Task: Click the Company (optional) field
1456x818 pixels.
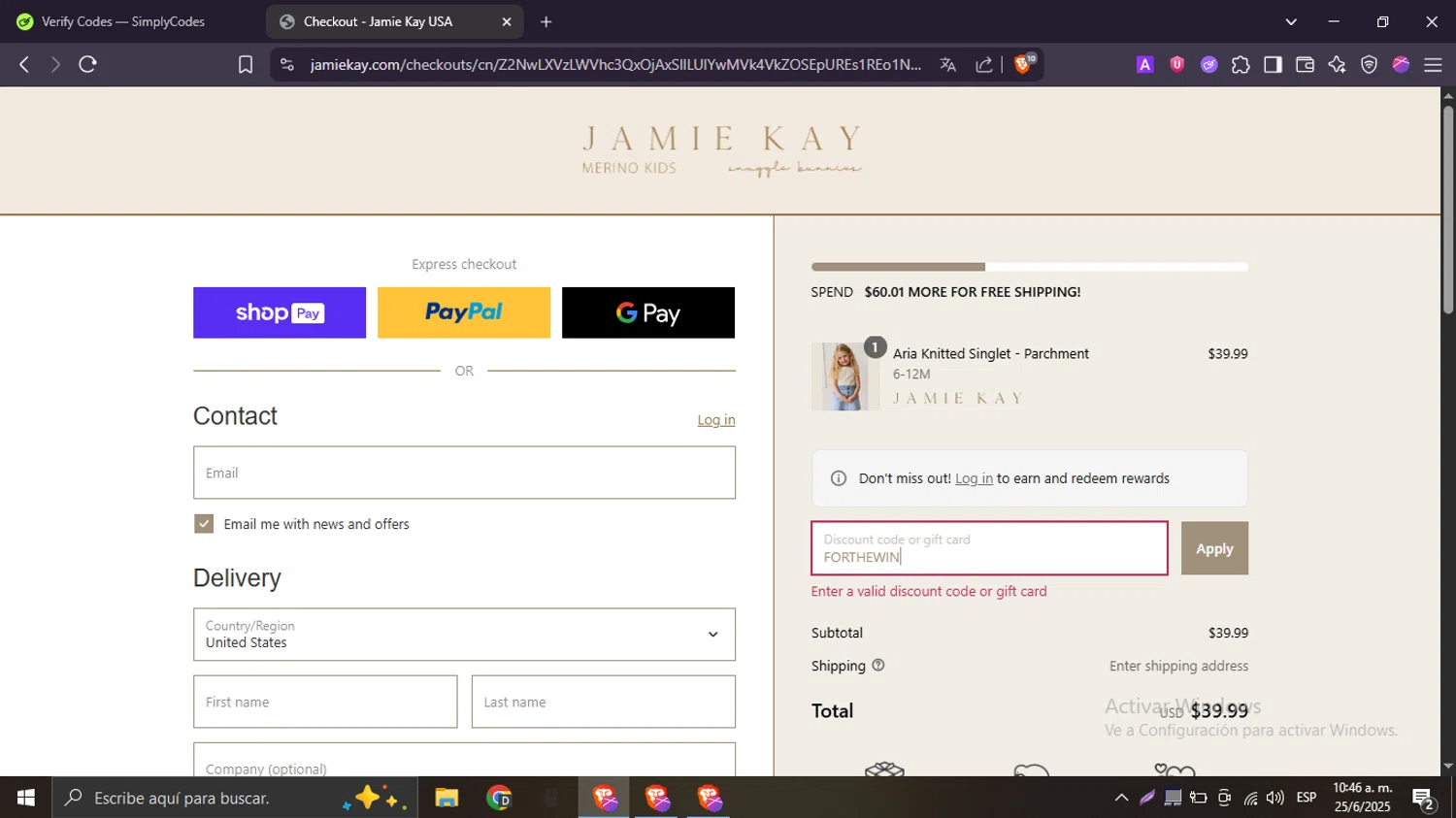Action: [464, 760]
